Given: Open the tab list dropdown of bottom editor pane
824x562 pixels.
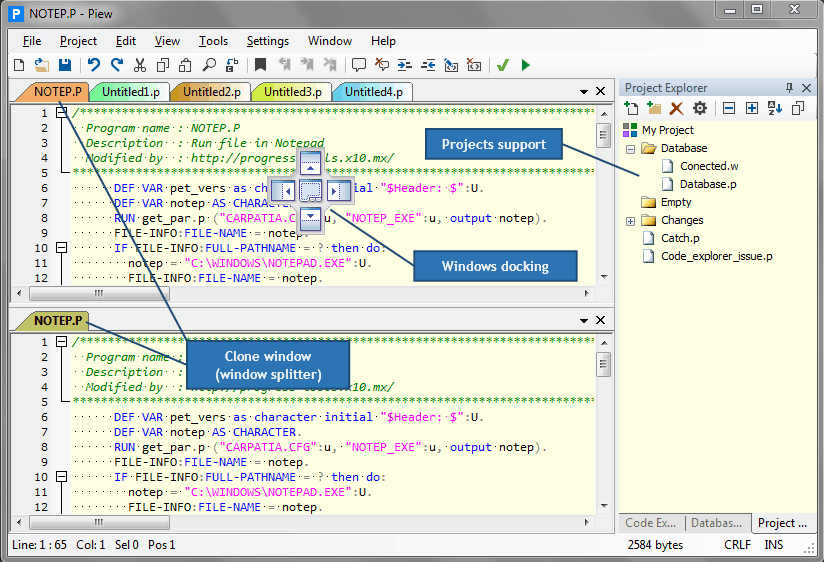Looking at the screenshot, I should tap(583, 321).
